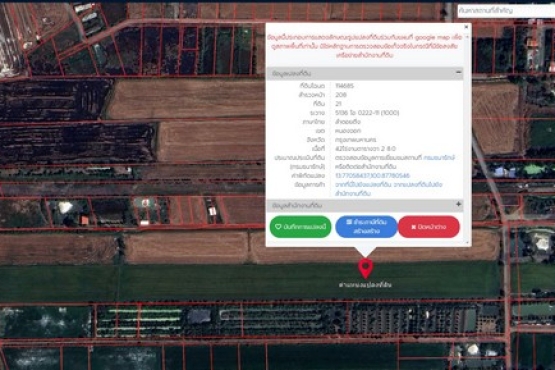The height and width of the screenshot is (370, 555).
Task: Click the gray land parcel data header bar
Action: [365, 73]
